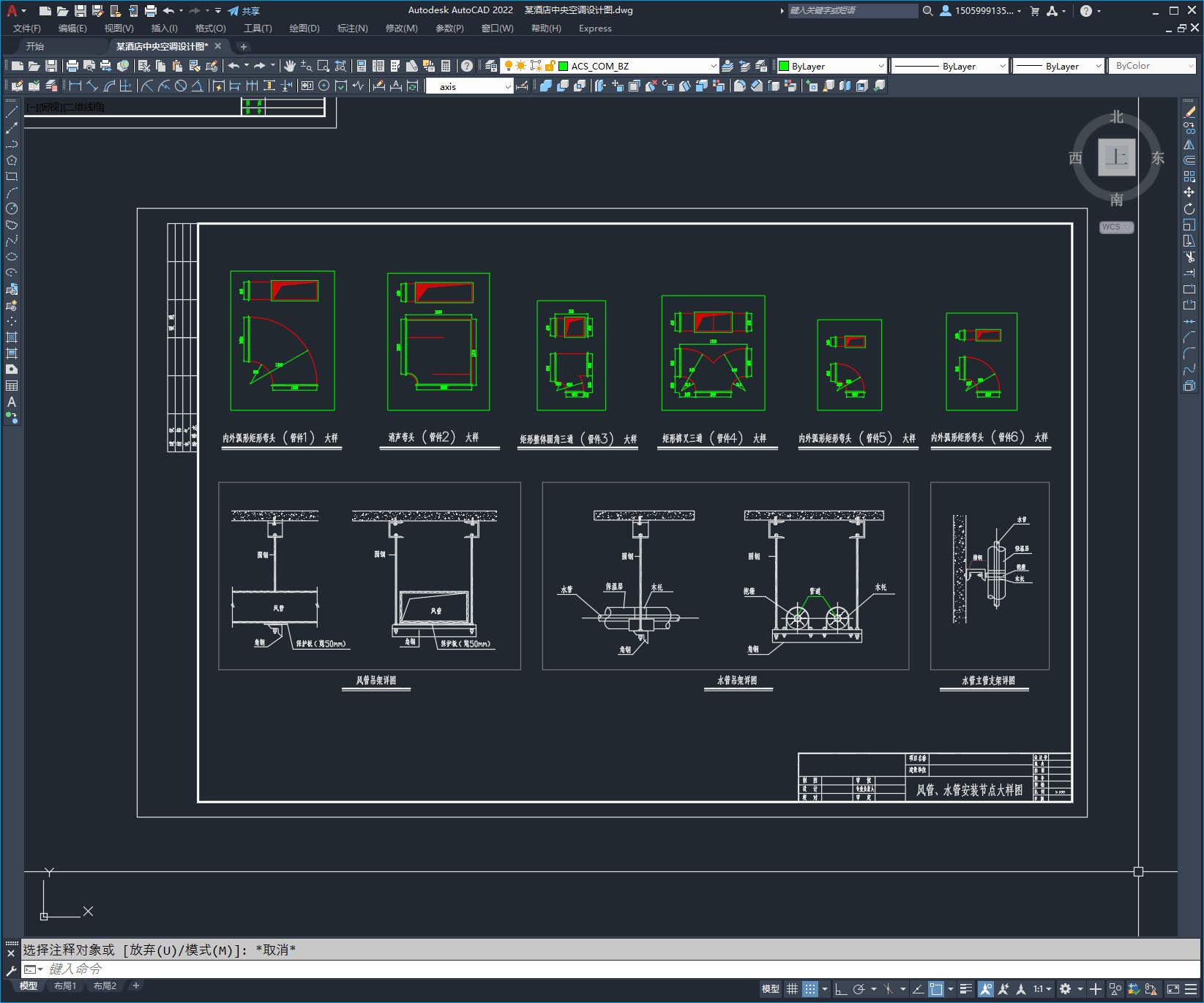The image size is (1204, 1003).
Task: Toggle object snap tracking in status bar
Action: [919, 989]
